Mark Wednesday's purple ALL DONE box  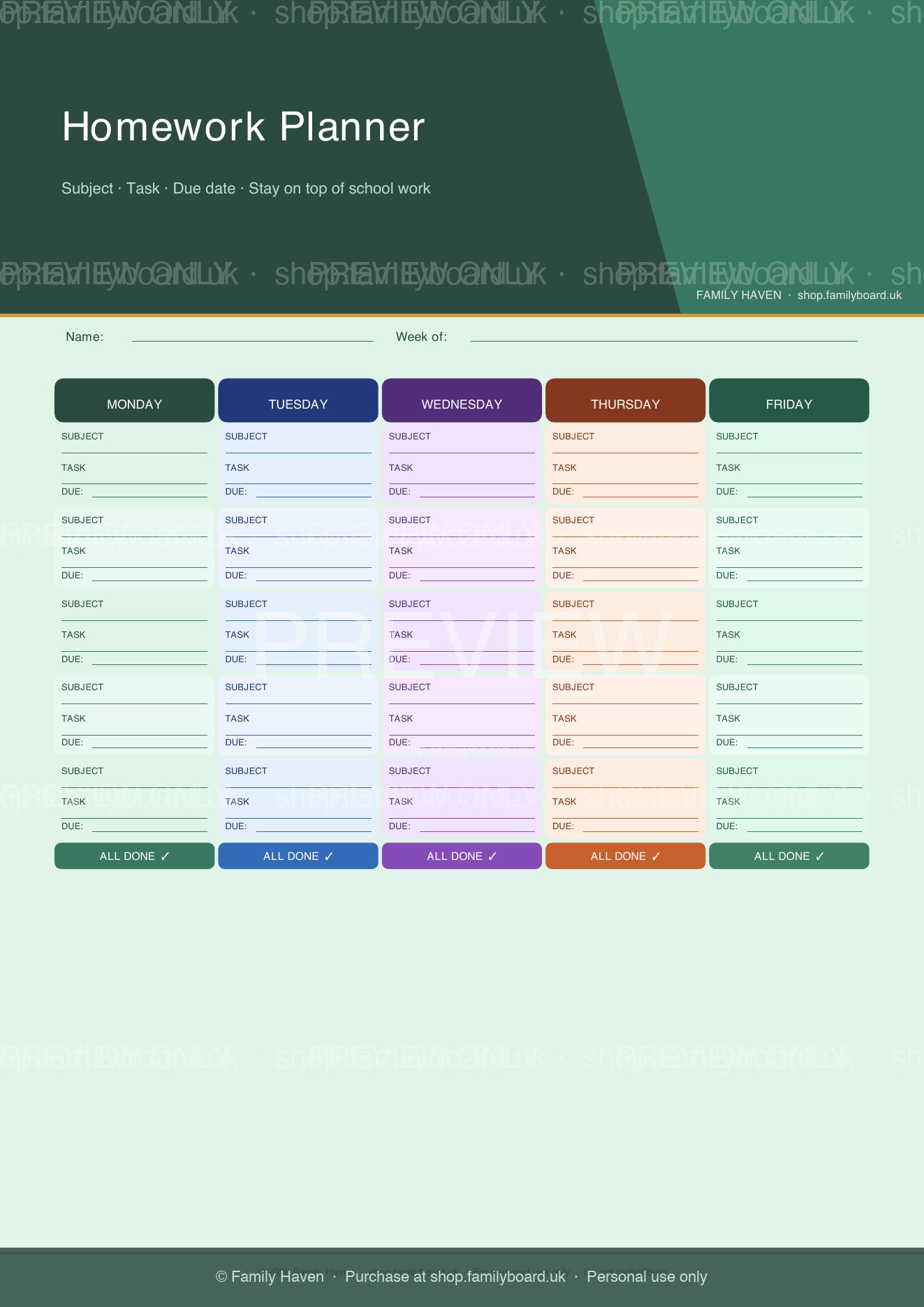(x=462, y=856)
